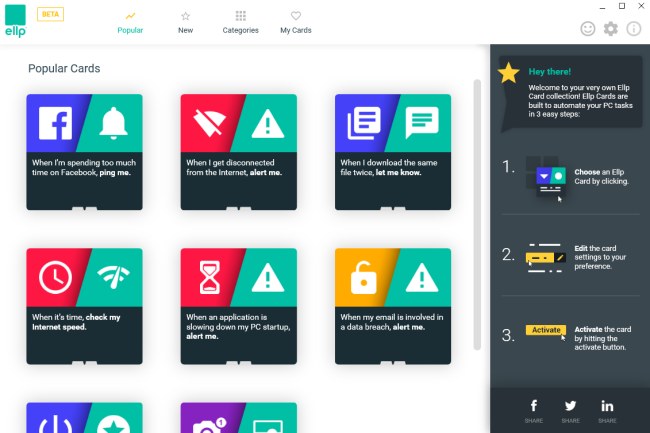Image resolution: width=650 pixels, height=433 pixels.
Task: Share on Facebook
Action: point(534,411)
